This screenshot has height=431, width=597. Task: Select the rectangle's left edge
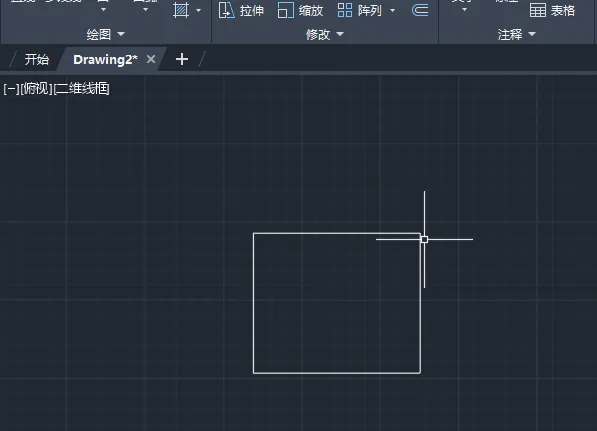click(254, 303)
